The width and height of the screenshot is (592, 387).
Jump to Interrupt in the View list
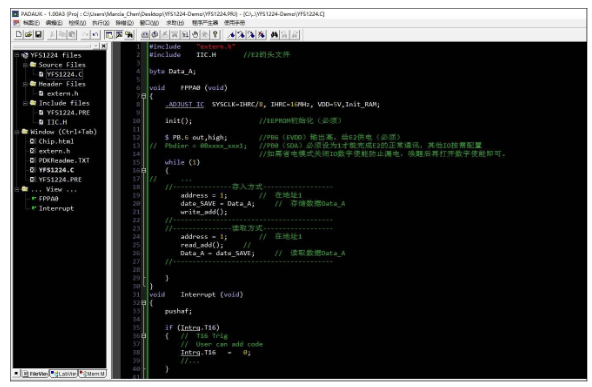point(56,208)
